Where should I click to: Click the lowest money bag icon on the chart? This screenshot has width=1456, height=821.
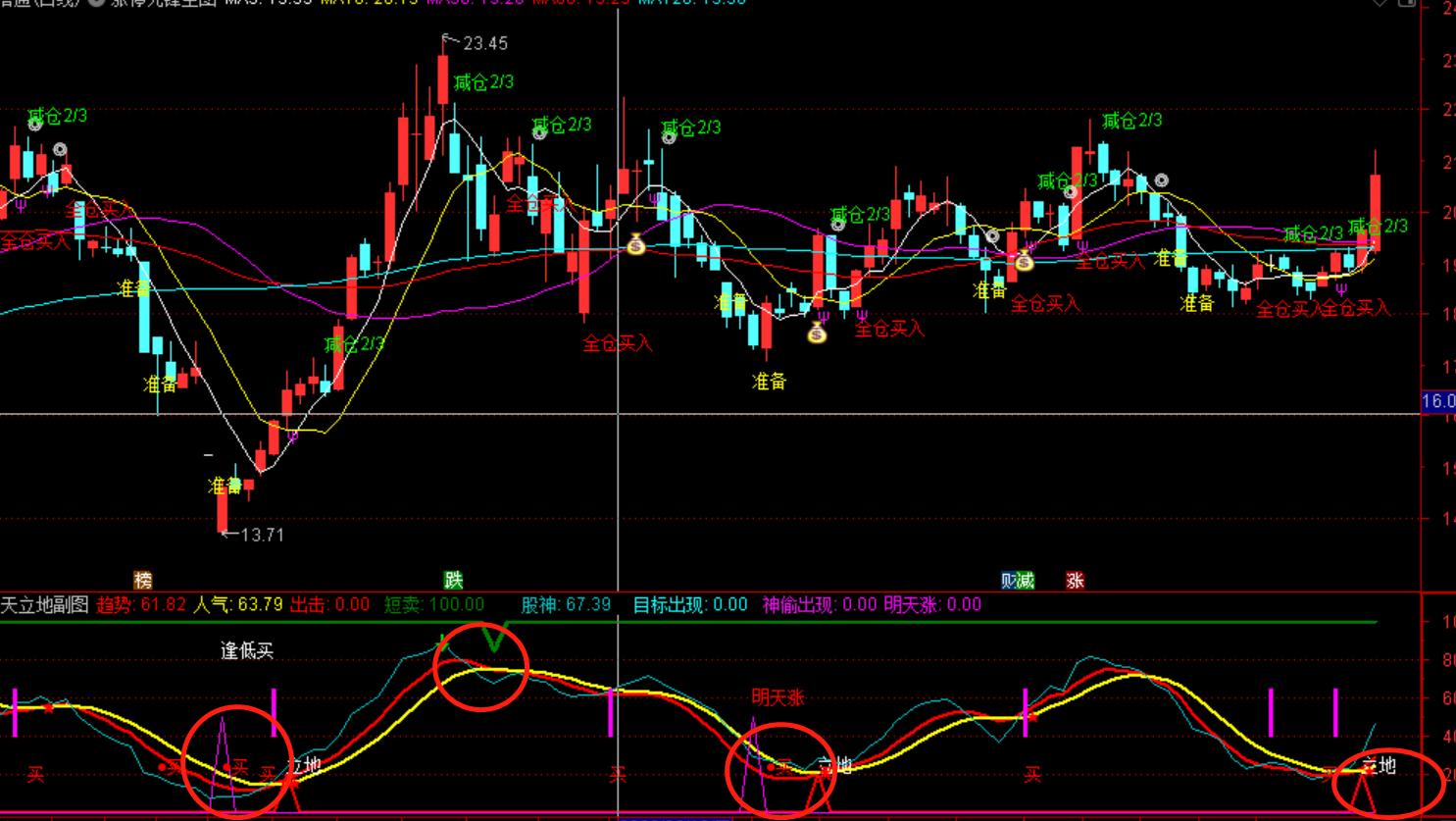click(817, 333)
